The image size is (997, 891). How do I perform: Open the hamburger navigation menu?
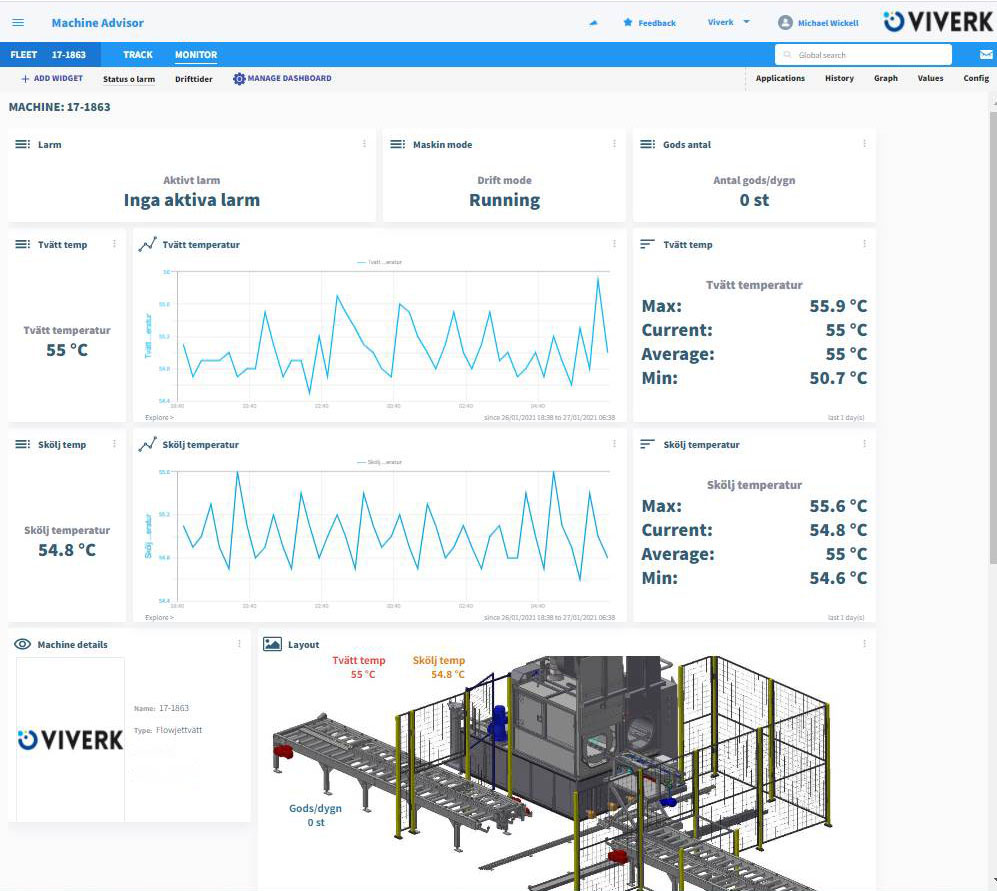click(17, 22)
